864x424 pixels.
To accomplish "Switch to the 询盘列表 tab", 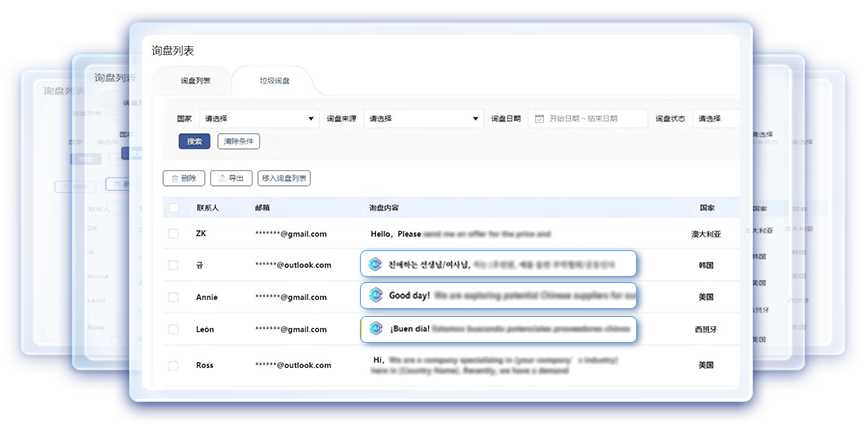I will [195, 80].
